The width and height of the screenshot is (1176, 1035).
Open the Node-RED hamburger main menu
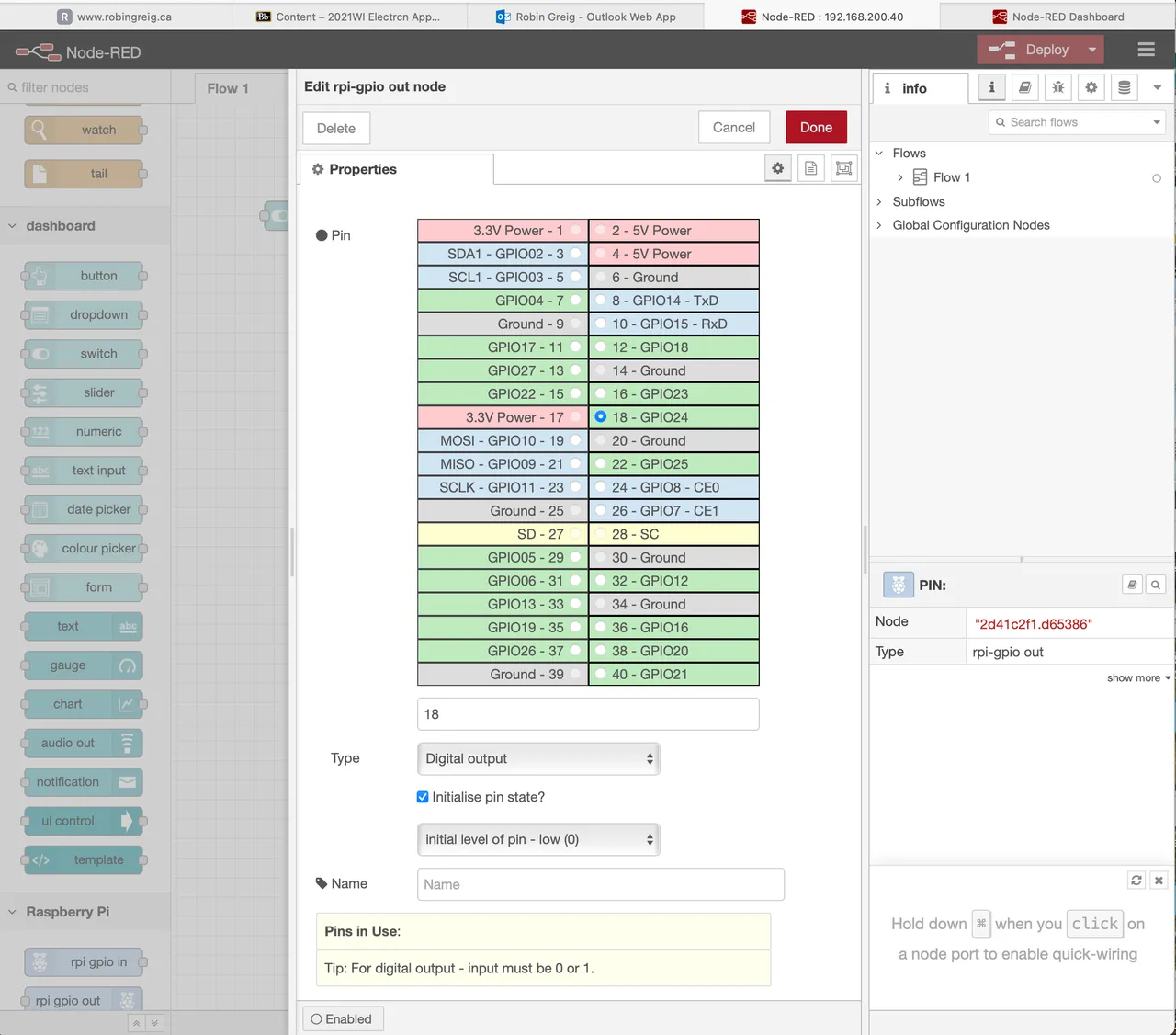1146,50
